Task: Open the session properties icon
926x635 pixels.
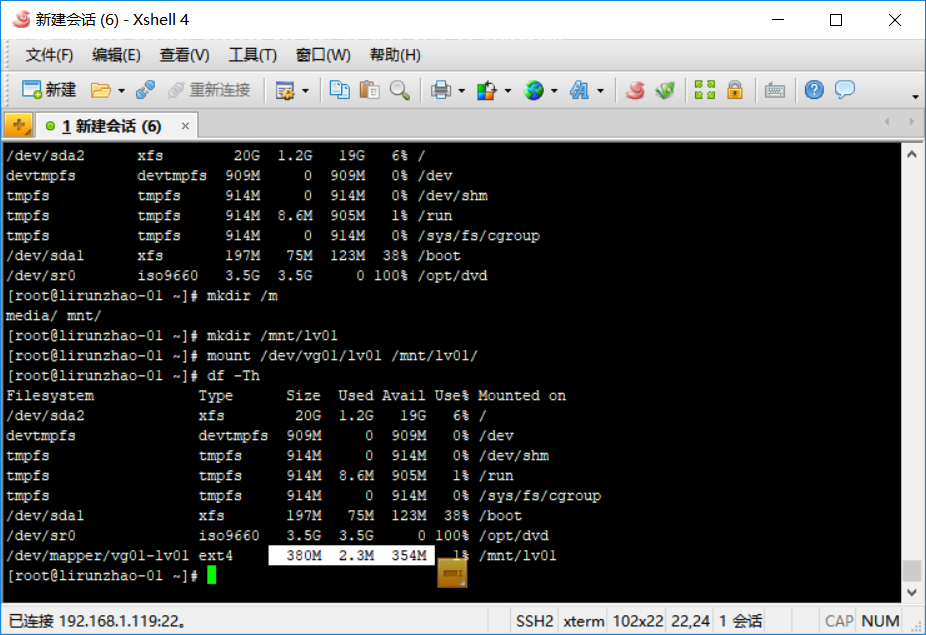Action: (285, 90)
